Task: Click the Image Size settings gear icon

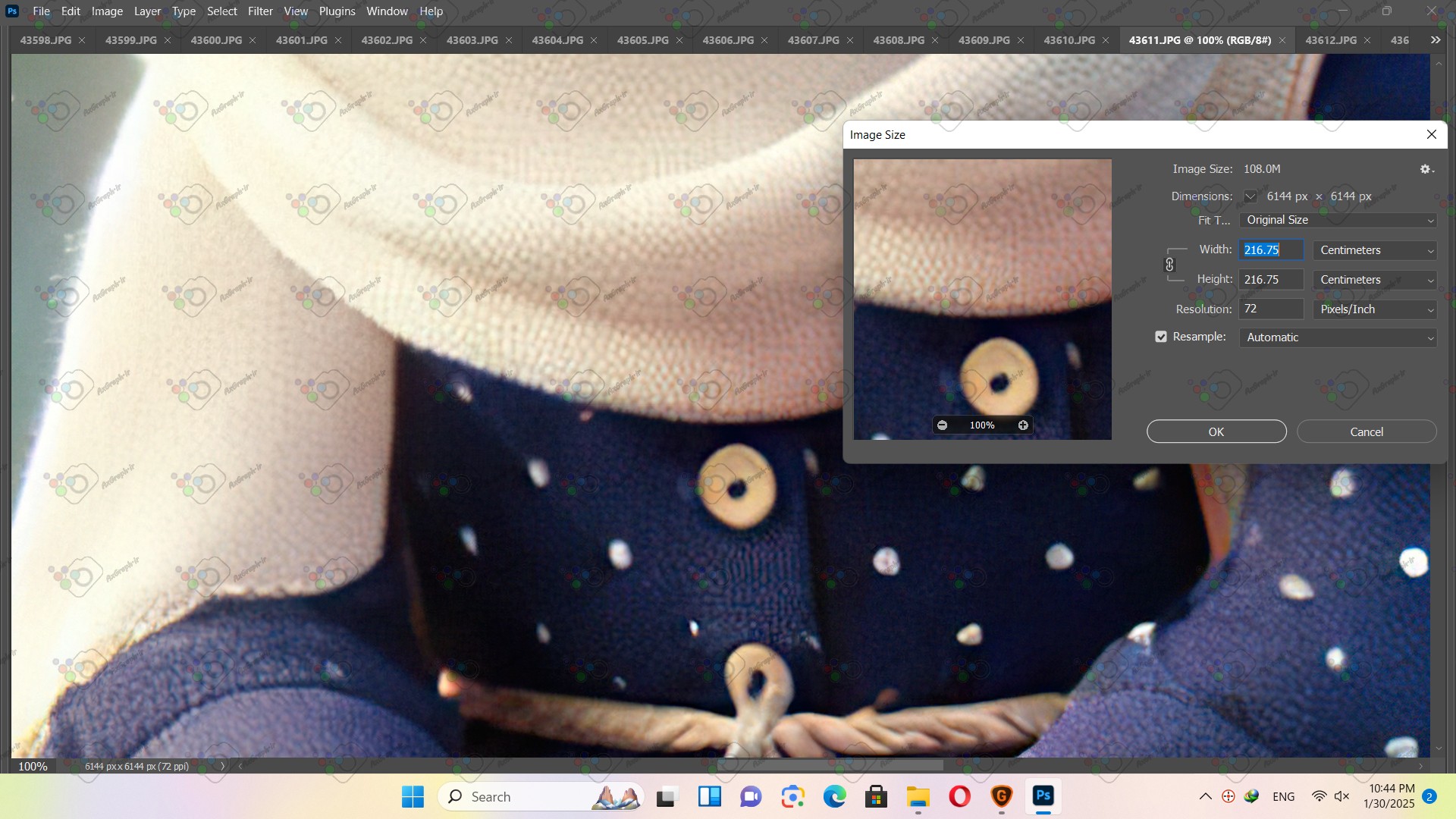Action: point(1426,169)
